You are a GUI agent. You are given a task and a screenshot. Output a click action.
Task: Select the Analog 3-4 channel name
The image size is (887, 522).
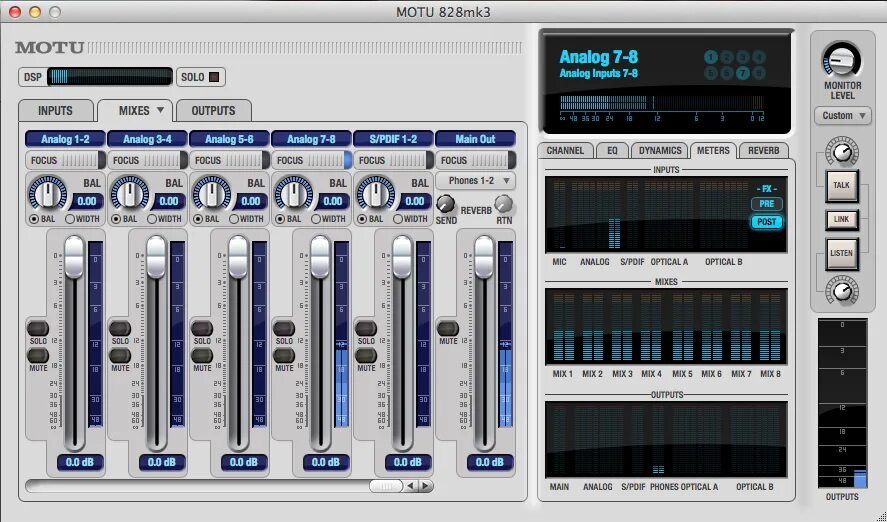coord(147,139)
